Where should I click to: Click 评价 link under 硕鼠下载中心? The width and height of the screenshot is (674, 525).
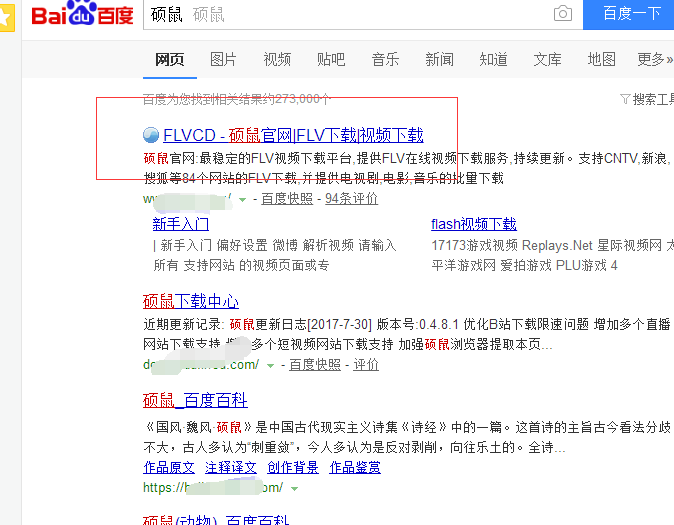coord(366,365)
